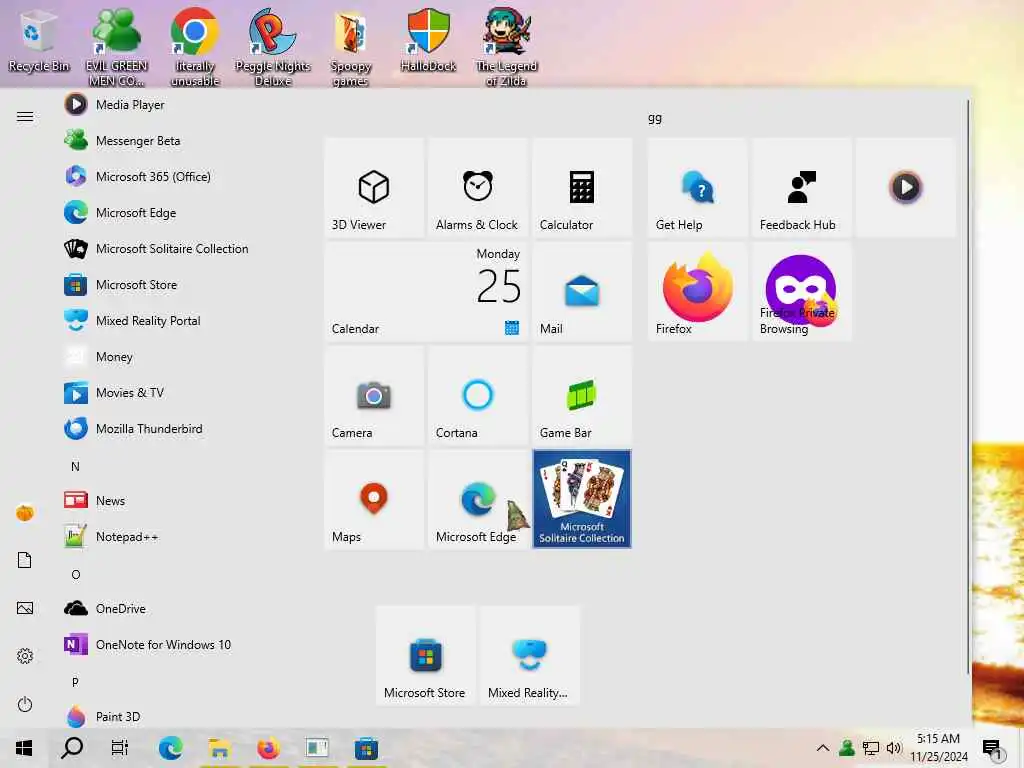1024x768 pixels.
Task: Select the HalloDock desktop shortcut
Action: (x=428, y=40)
